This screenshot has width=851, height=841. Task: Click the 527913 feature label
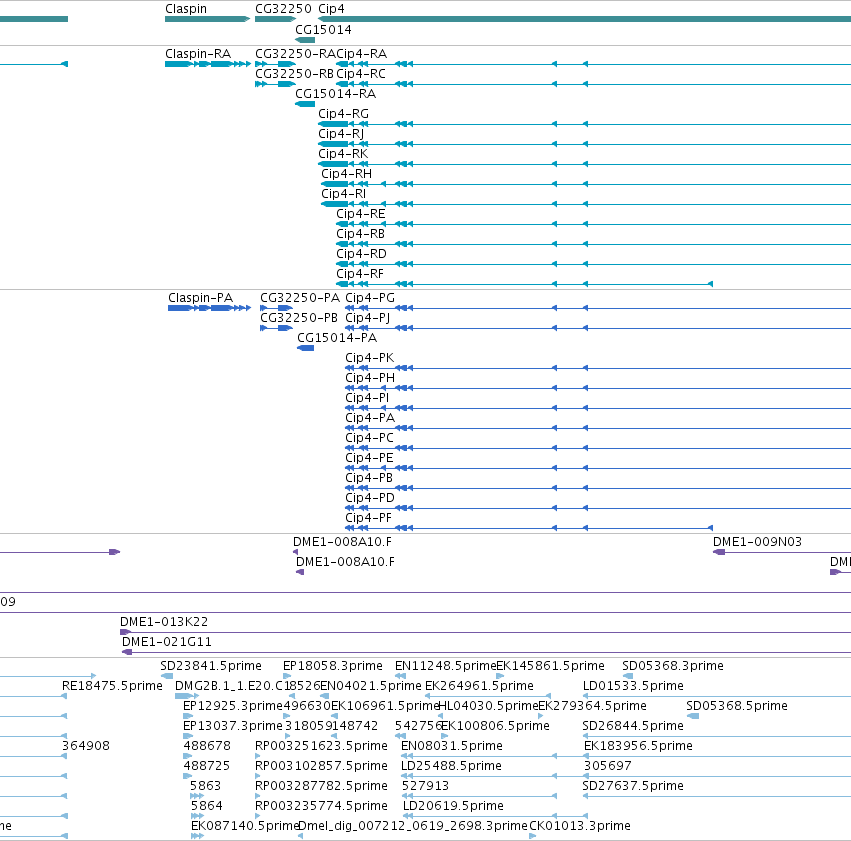[426, 786]
